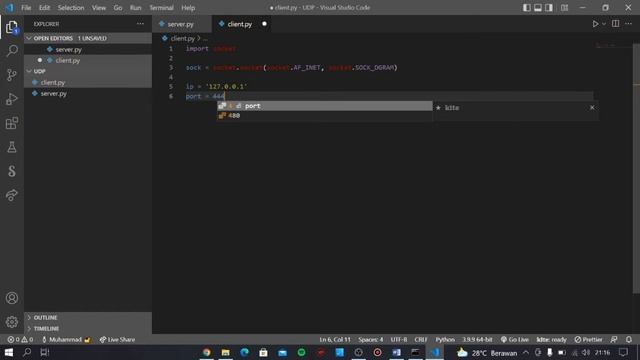Click Ln 6, Col 11 cursor position
Image resolution: width=640 pixels, height=360 pixels.
tap(335, 340)
